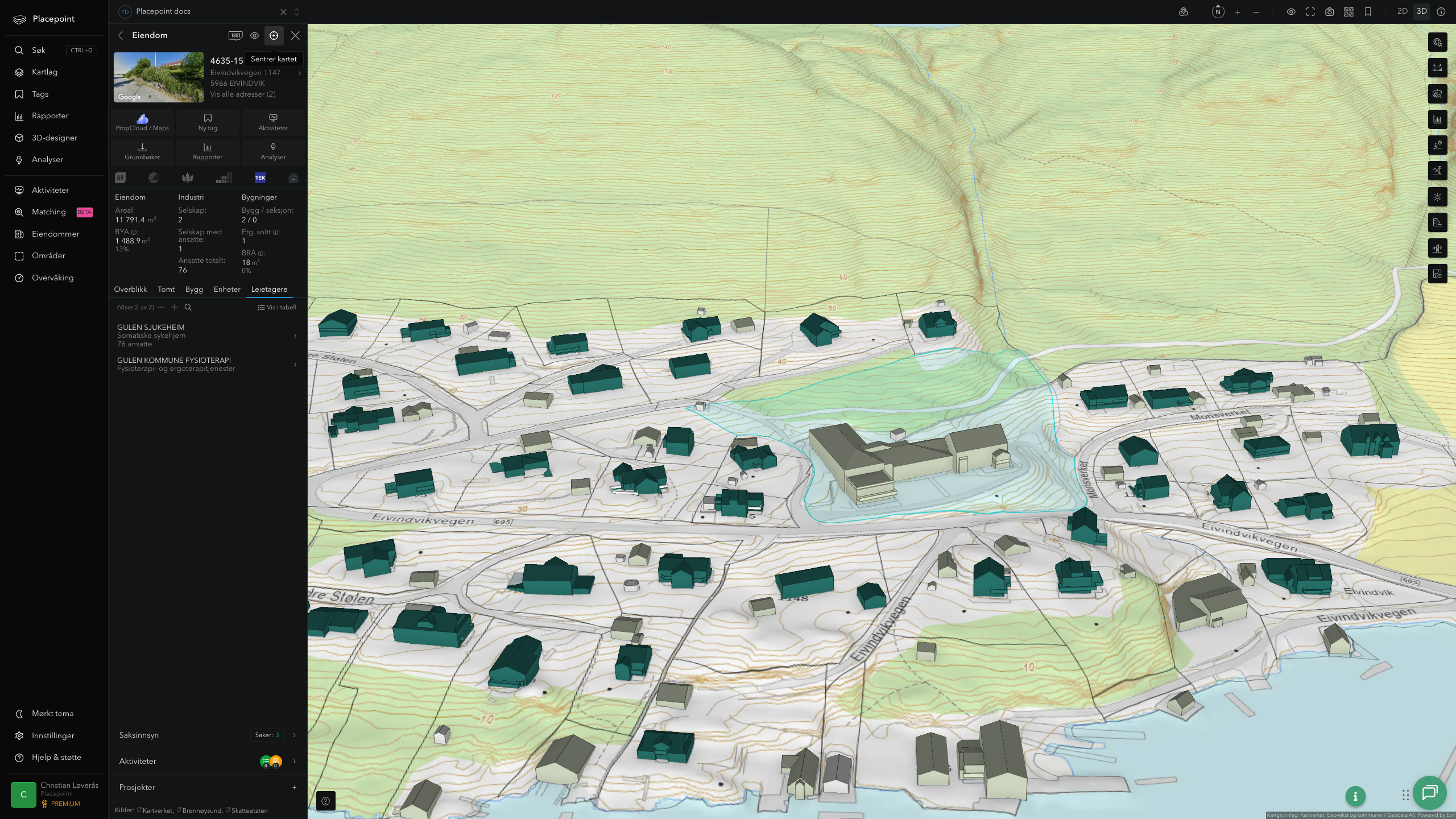This screenshot has height=819, width=1456.
Task: Click the green info button on map
Action: pyautogui.click(x=1355, y=796)
